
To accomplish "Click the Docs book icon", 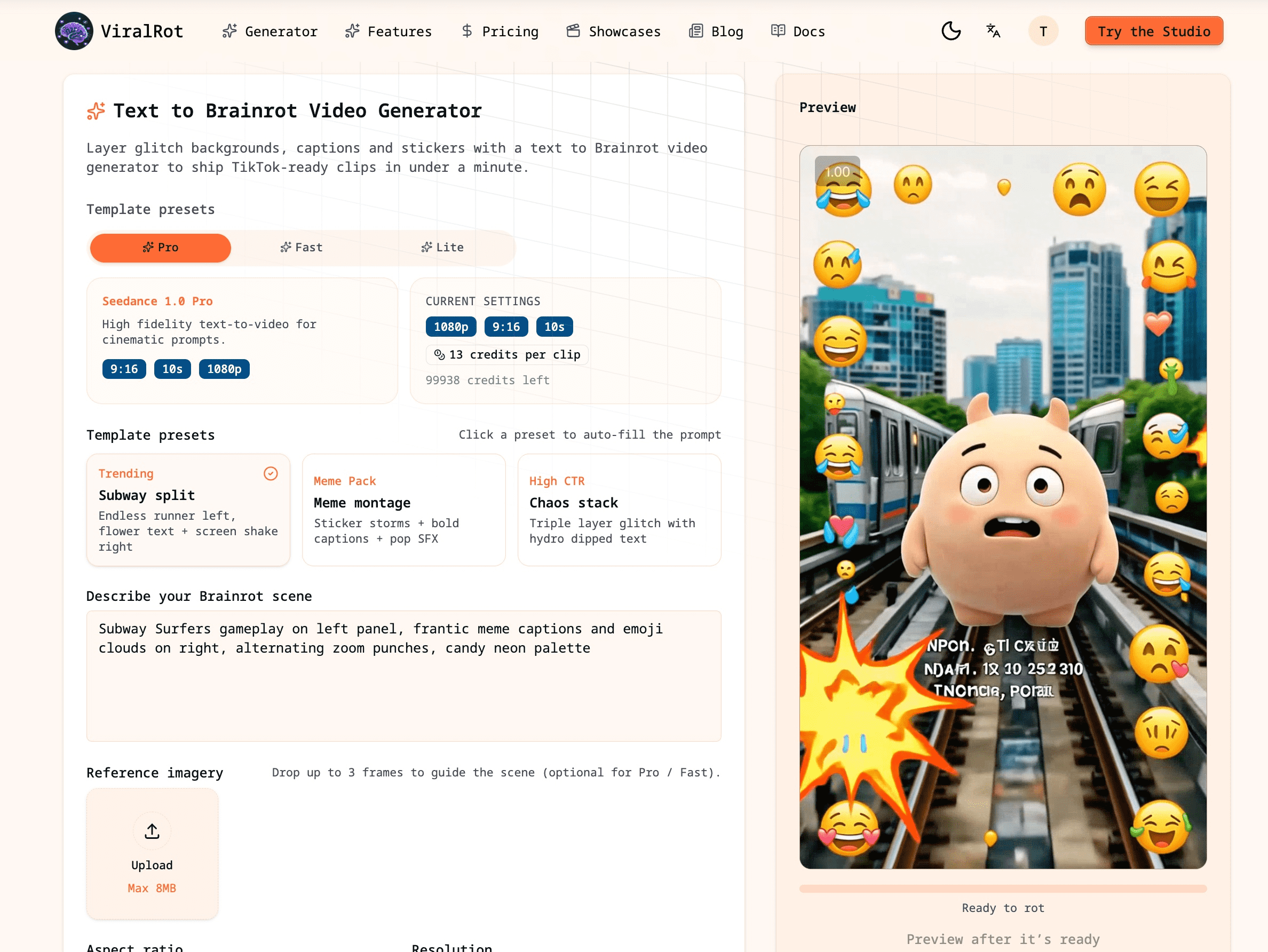I will pyautogui.click(x=778, y=31).
